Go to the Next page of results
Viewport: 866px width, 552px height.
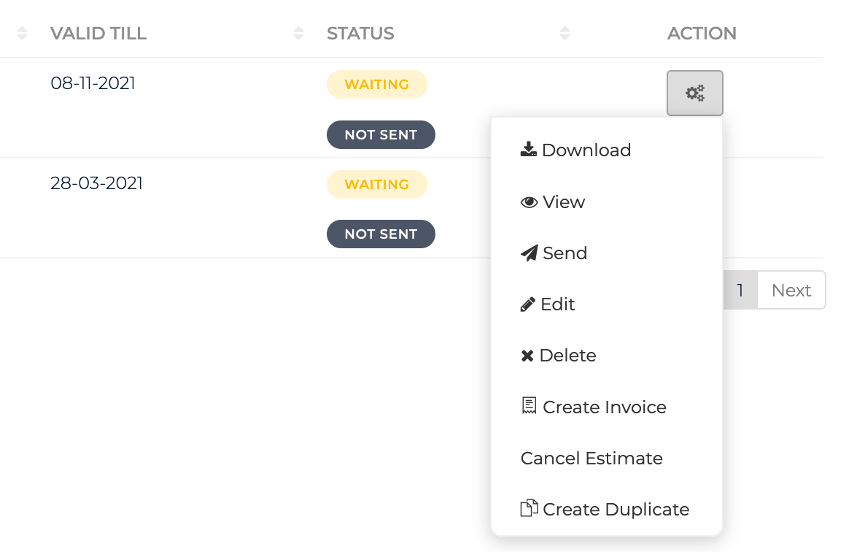(x=790, y=290)
